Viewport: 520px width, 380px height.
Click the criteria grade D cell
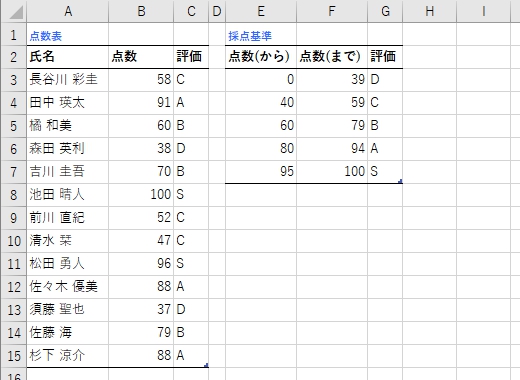pyautogui.click(x=385, y=80)
